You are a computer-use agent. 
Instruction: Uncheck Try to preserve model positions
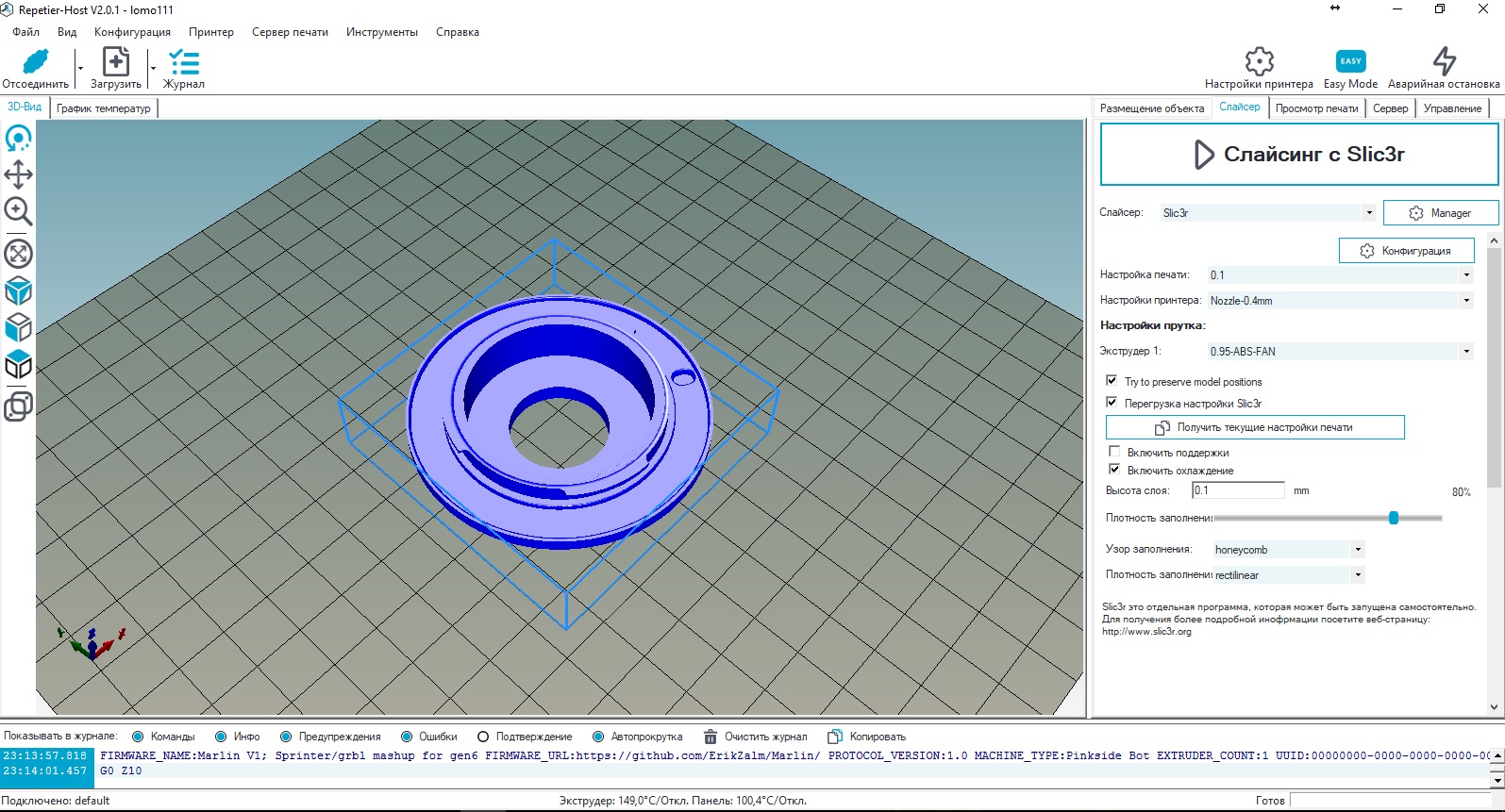coord(1112,381)
